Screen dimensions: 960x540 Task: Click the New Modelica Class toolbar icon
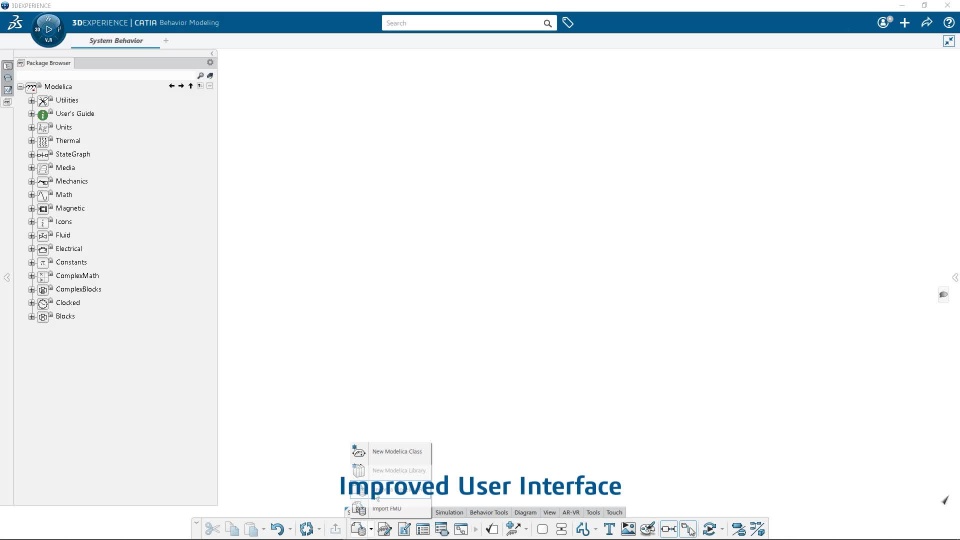click(358, 529)
